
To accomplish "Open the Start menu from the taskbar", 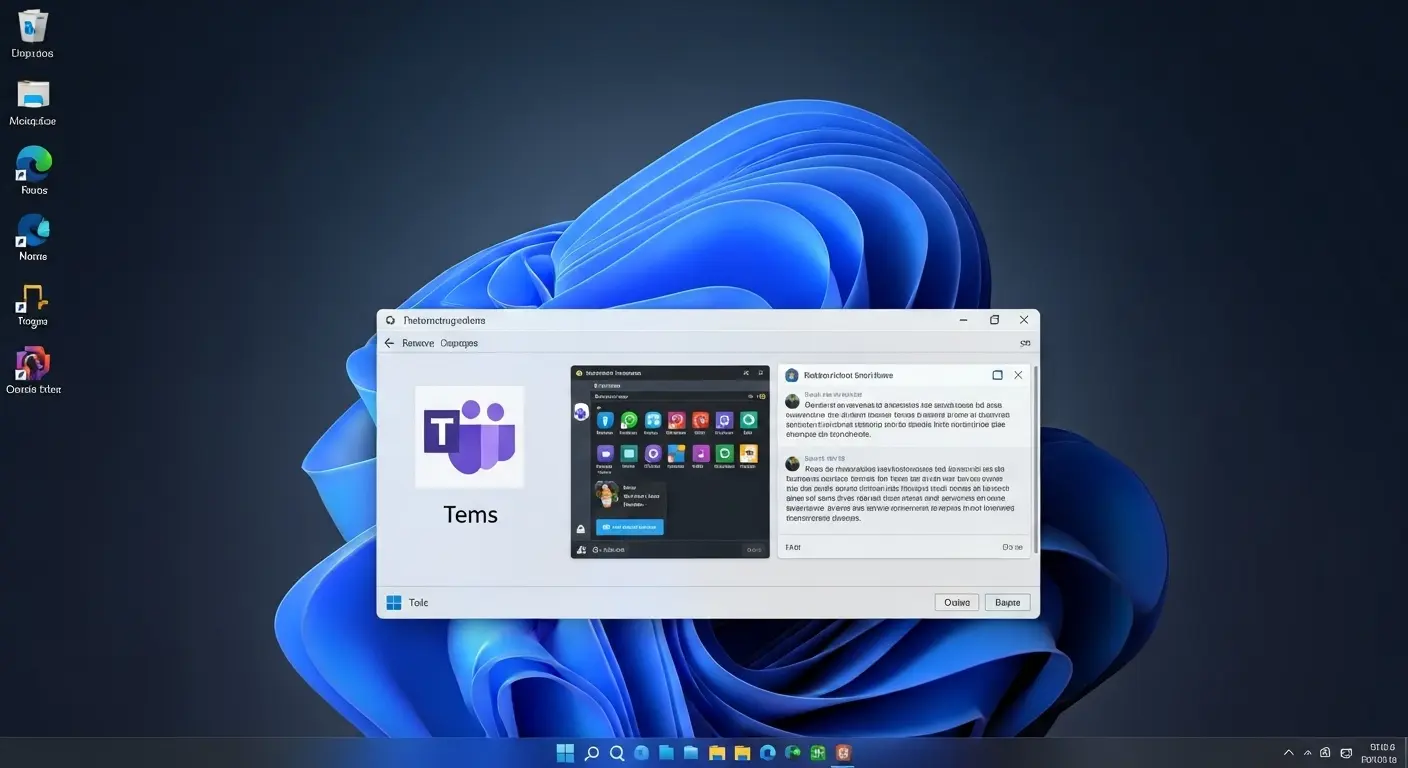I will (x=565, y=753).
